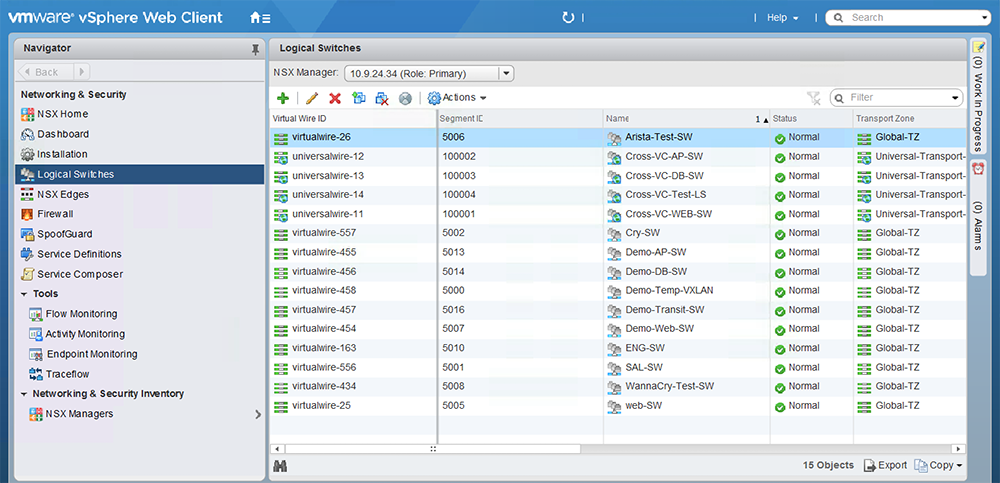
Task: Pin the Navigator panel
Action: (x=256, y=48)
